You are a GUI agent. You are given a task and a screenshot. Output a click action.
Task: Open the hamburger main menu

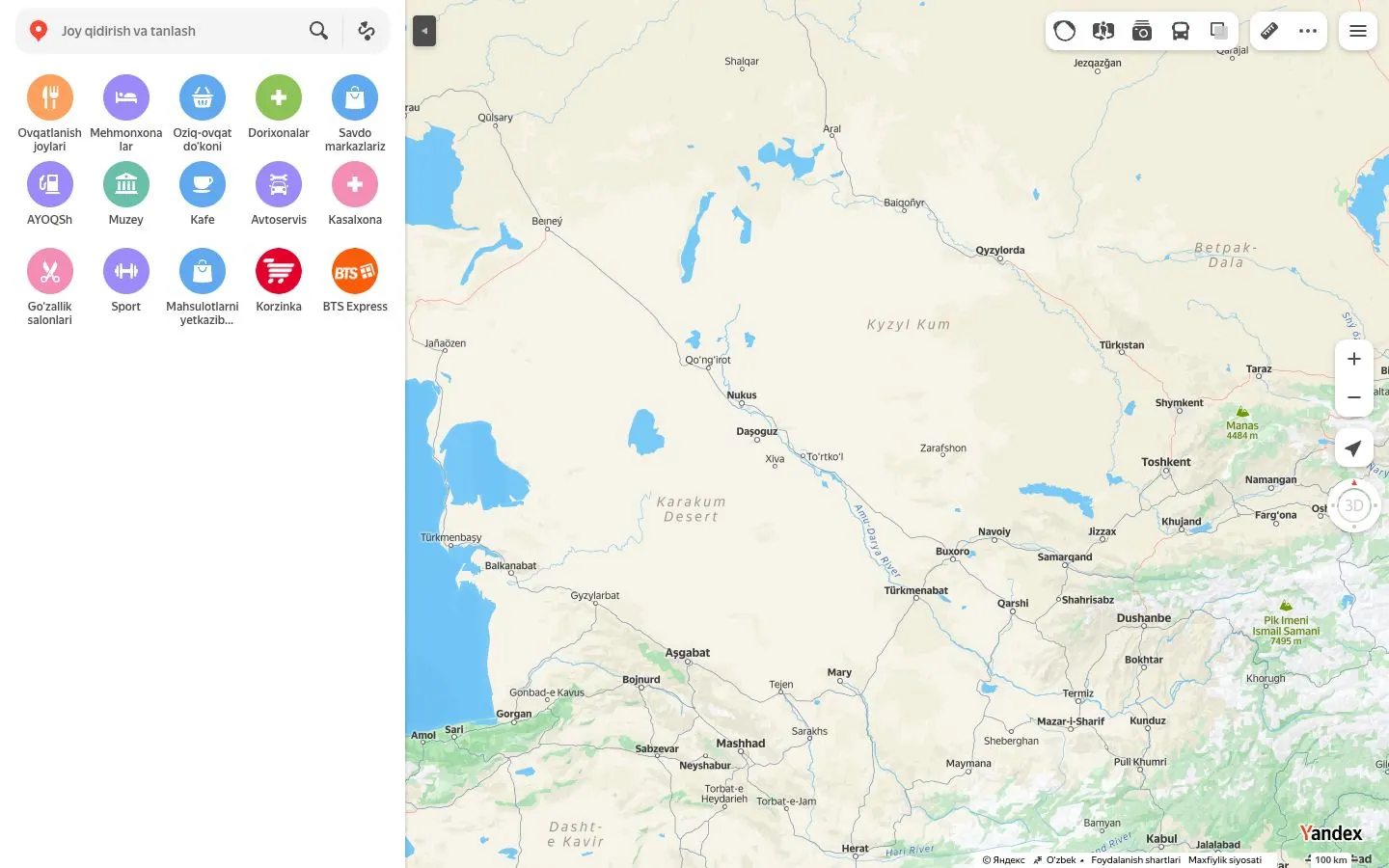1358,31
